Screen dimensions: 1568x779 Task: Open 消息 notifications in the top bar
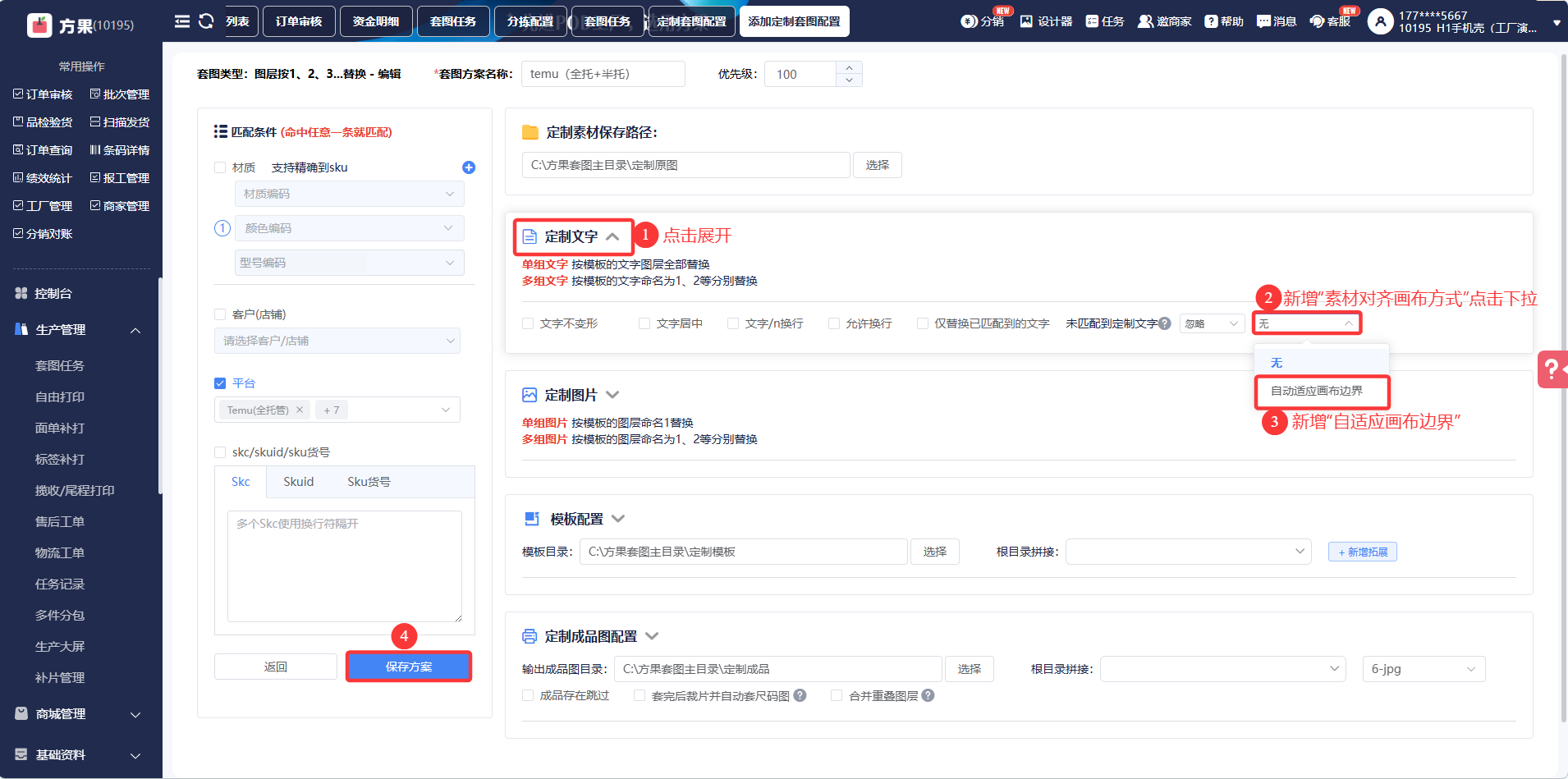click(x=1277, y=21)
